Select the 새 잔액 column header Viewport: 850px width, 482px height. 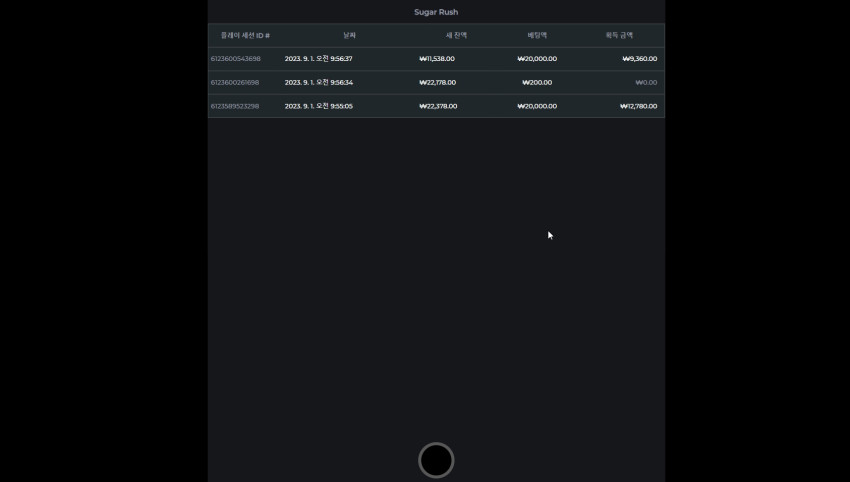pos(456,35)
